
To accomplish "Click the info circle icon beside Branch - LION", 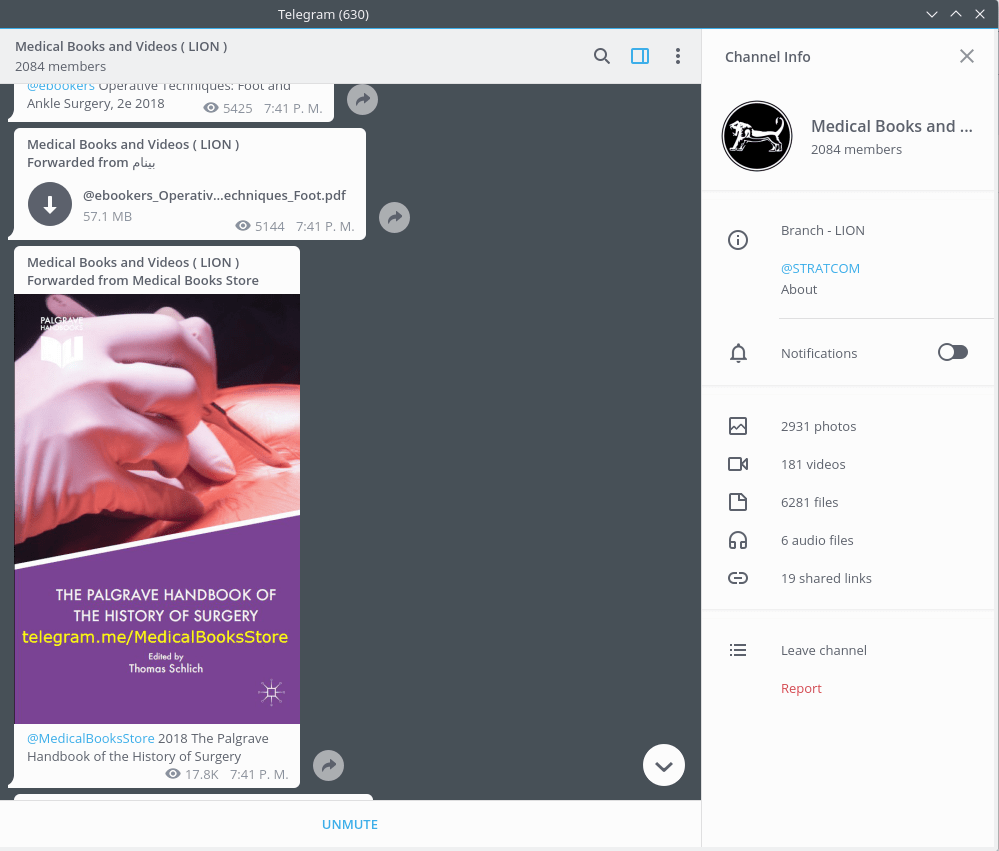I will [x=738, y=240].
